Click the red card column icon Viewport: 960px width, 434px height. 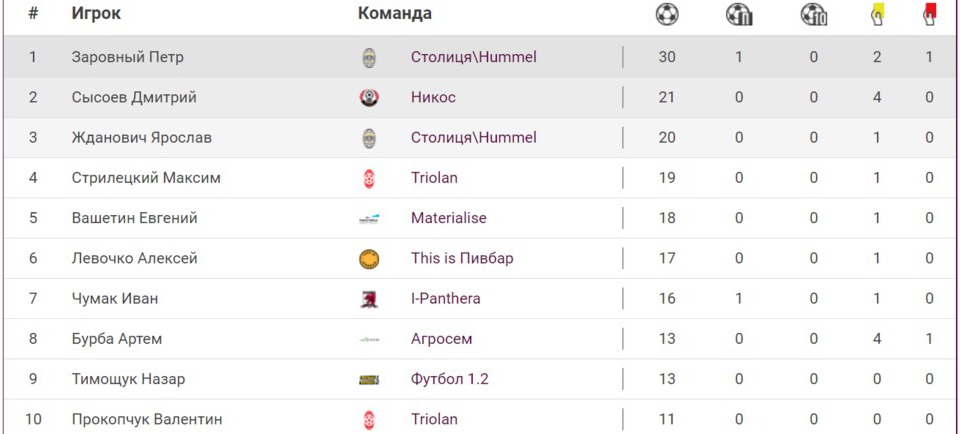pyautogui.click(x=929, y=14)
